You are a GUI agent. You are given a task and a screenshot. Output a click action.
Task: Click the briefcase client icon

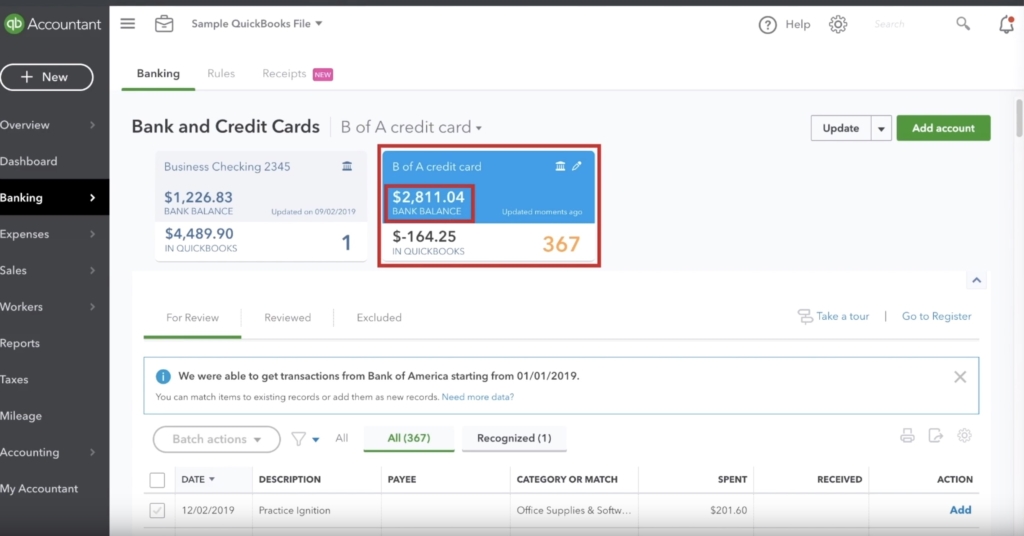click(x=164, y=24)
